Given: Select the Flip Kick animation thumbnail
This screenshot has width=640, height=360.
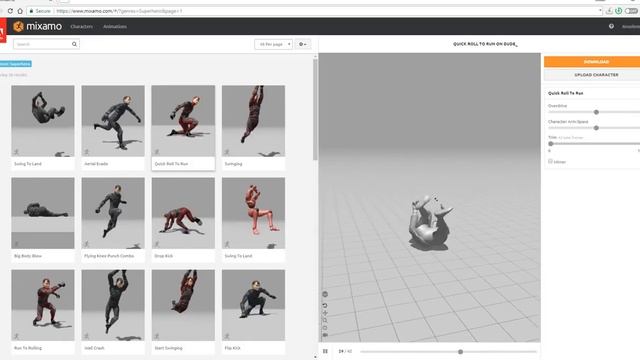Looking at the screenshot, I should tap(253, 305).
